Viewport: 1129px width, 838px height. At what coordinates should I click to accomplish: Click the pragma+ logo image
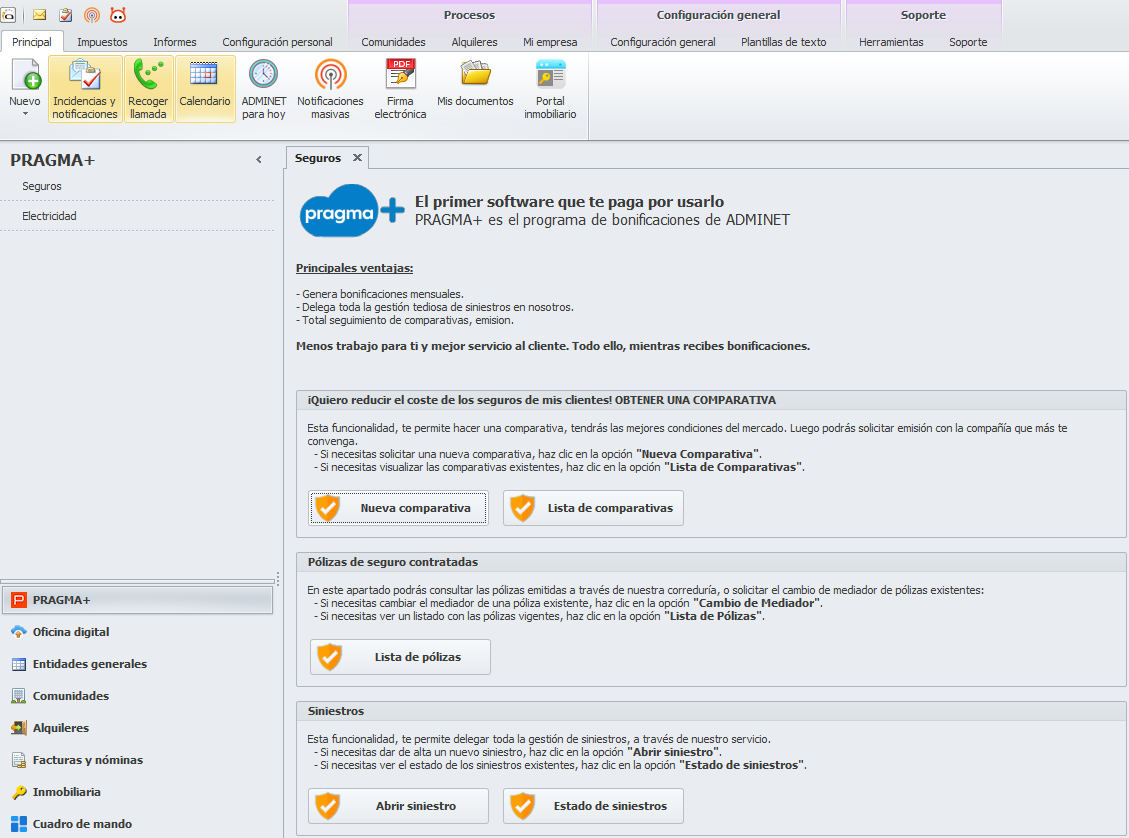351,211
